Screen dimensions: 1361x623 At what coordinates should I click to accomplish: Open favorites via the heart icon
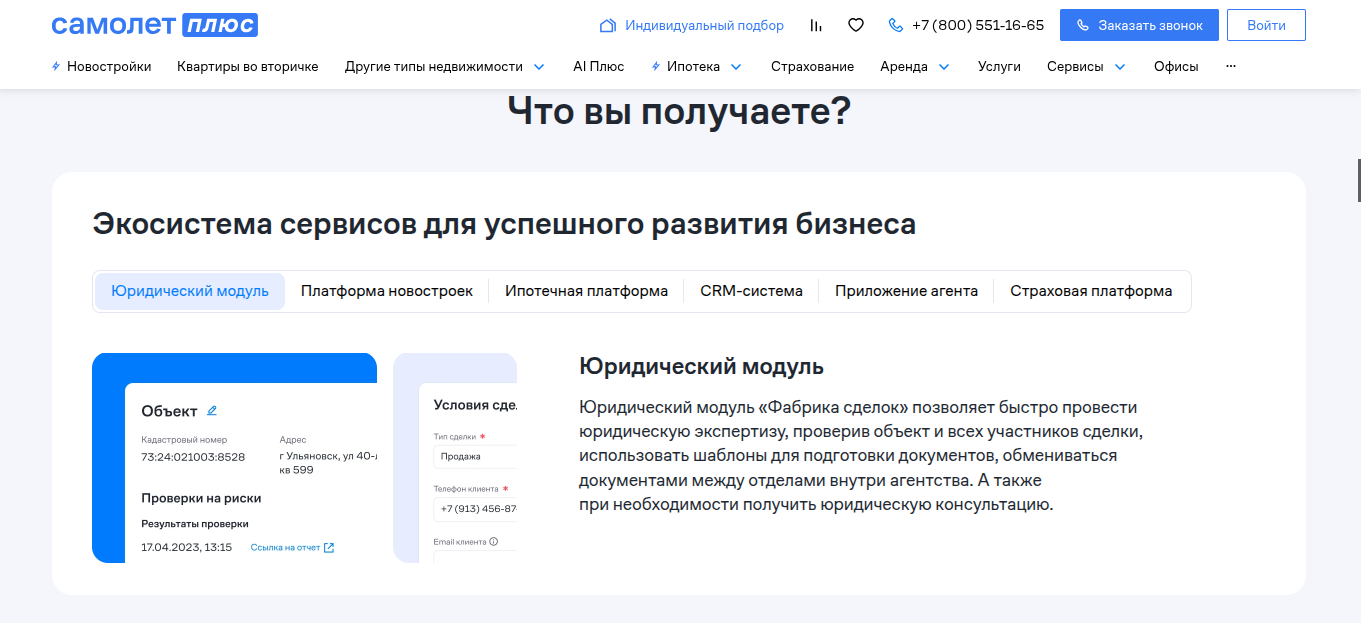coord(855,25)
